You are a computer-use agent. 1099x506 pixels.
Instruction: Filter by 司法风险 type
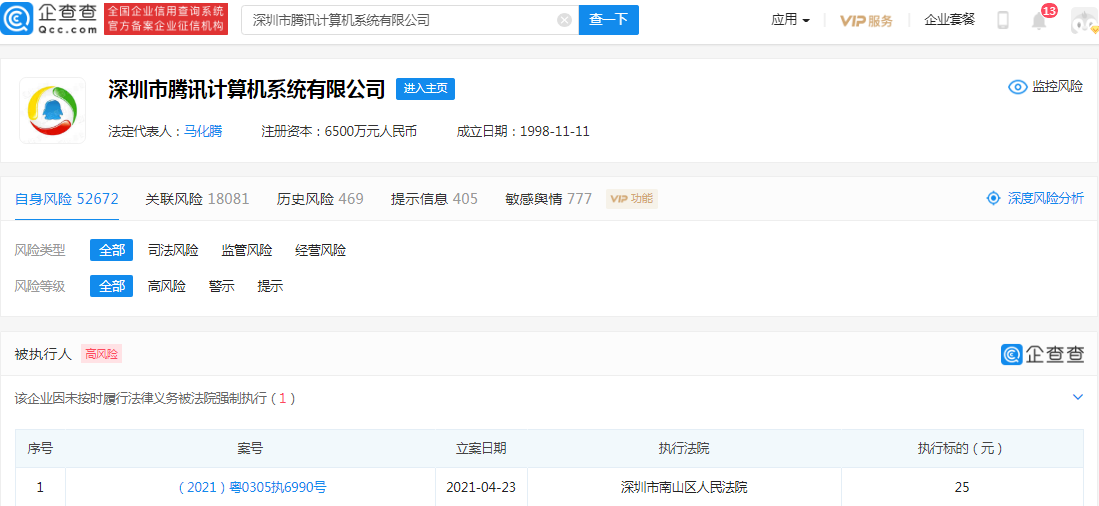click(173, 250)
